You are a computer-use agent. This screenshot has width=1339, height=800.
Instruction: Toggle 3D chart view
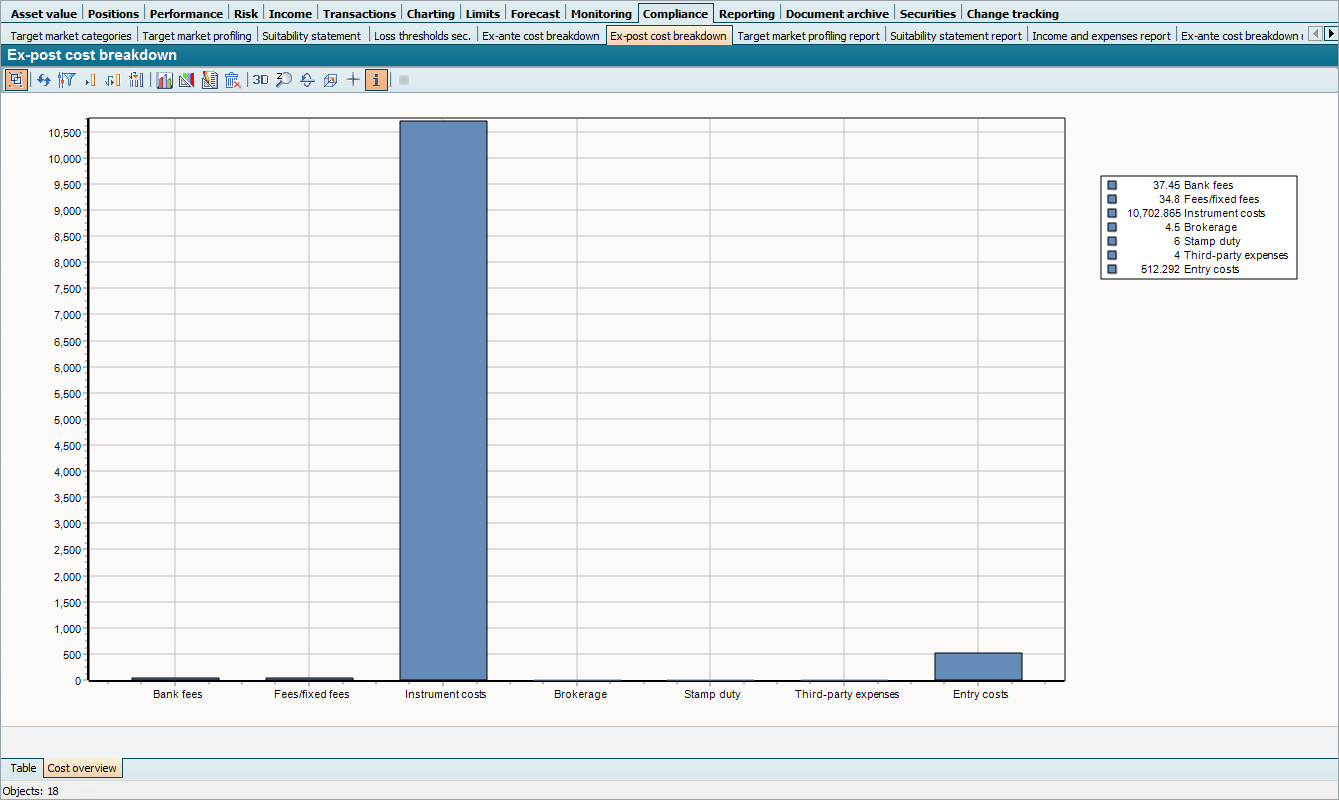tap(260, 80)
